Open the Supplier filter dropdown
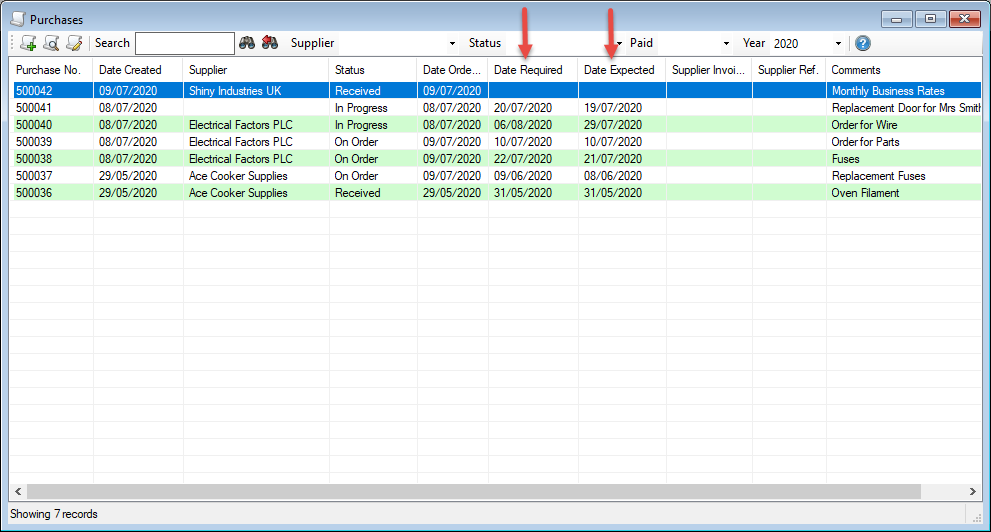This screenshot has height=532, width=991. (x=452, y=44)
